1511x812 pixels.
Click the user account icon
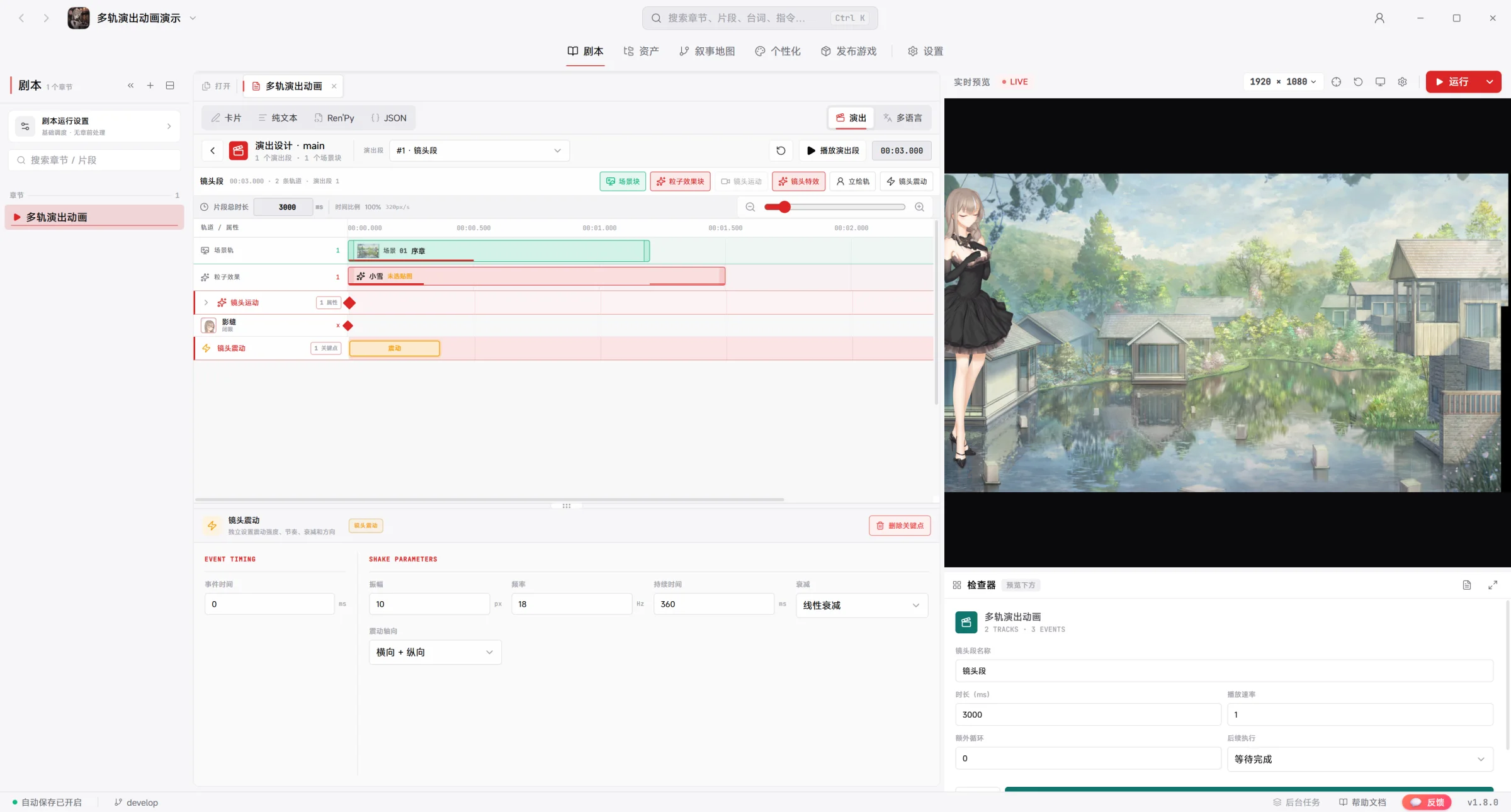click(1379, 18)
